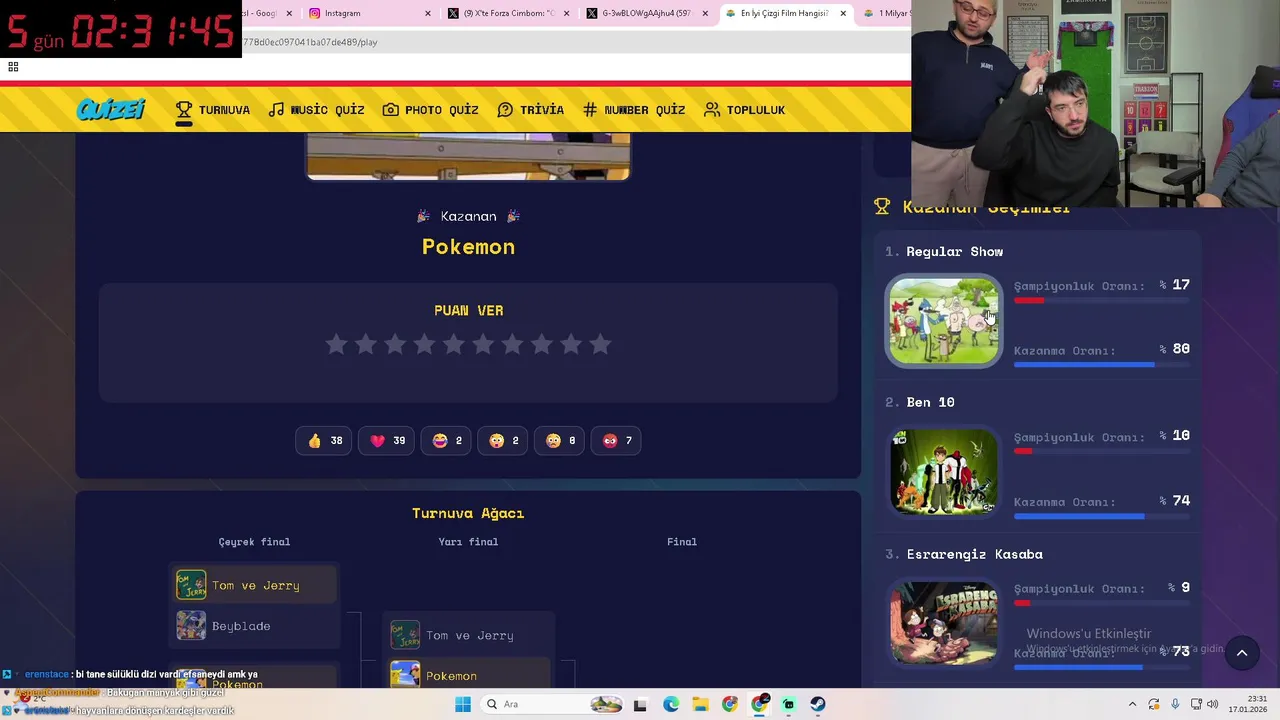Image resolution: width=1280 pixels, height=720 pixels.
Task: Show hidden system tray icons
Action: 1132,704
